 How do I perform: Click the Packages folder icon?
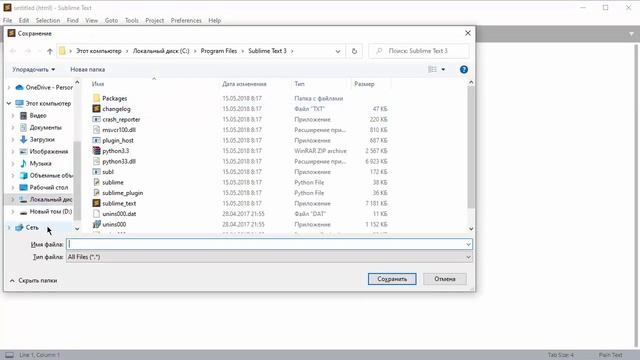pyautogui.click(x=96, y=98)
